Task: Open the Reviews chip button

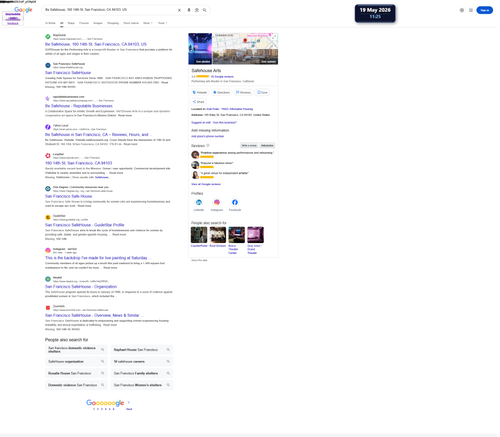Action: point(243,92)
